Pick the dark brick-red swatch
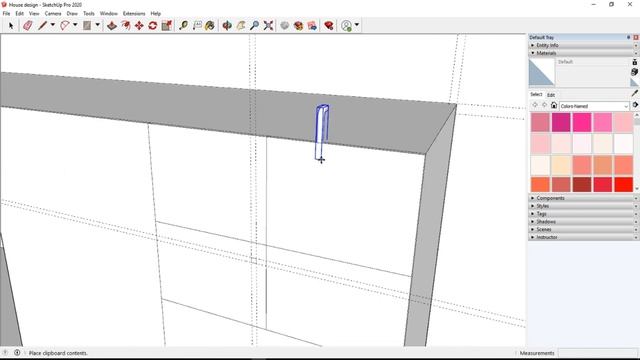640x360 pixels. click(x=582, y=184)
